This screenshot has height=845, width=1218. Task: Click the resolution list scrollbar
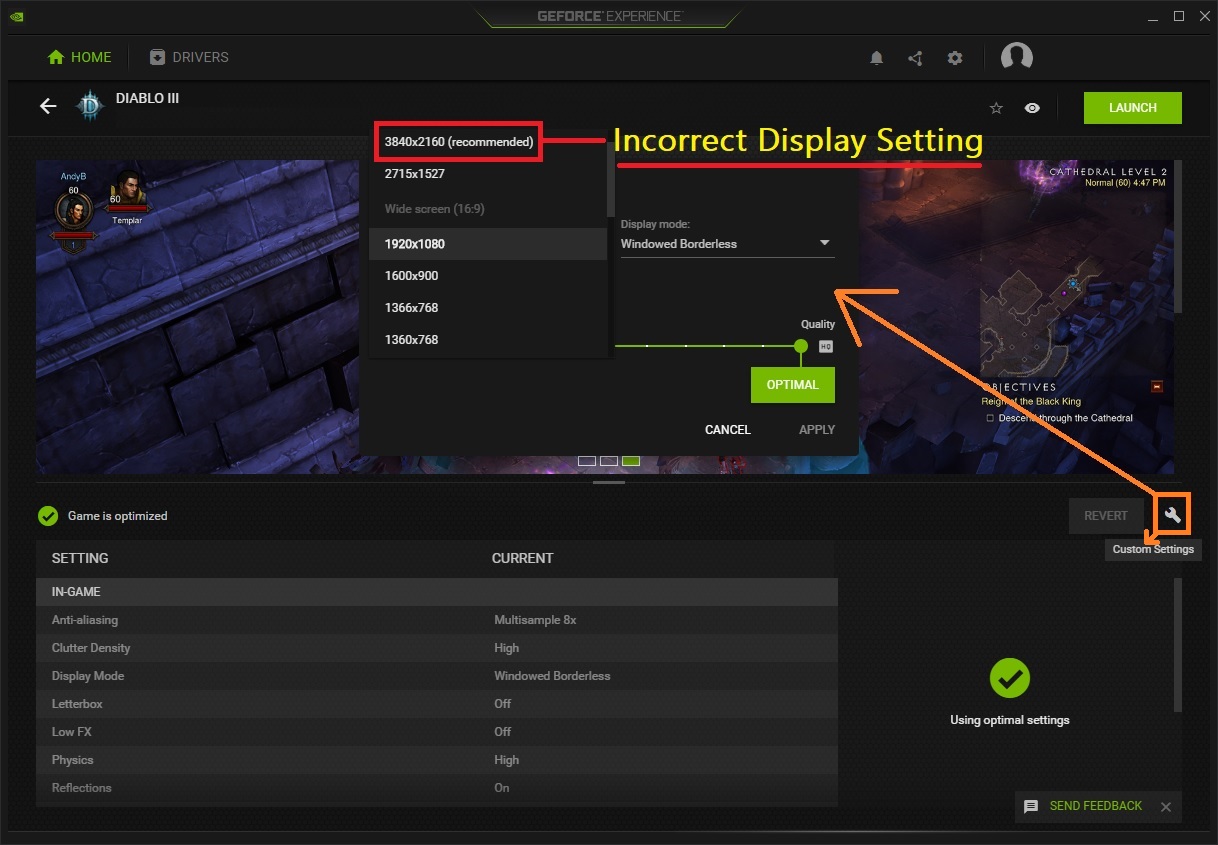(611, 180)
